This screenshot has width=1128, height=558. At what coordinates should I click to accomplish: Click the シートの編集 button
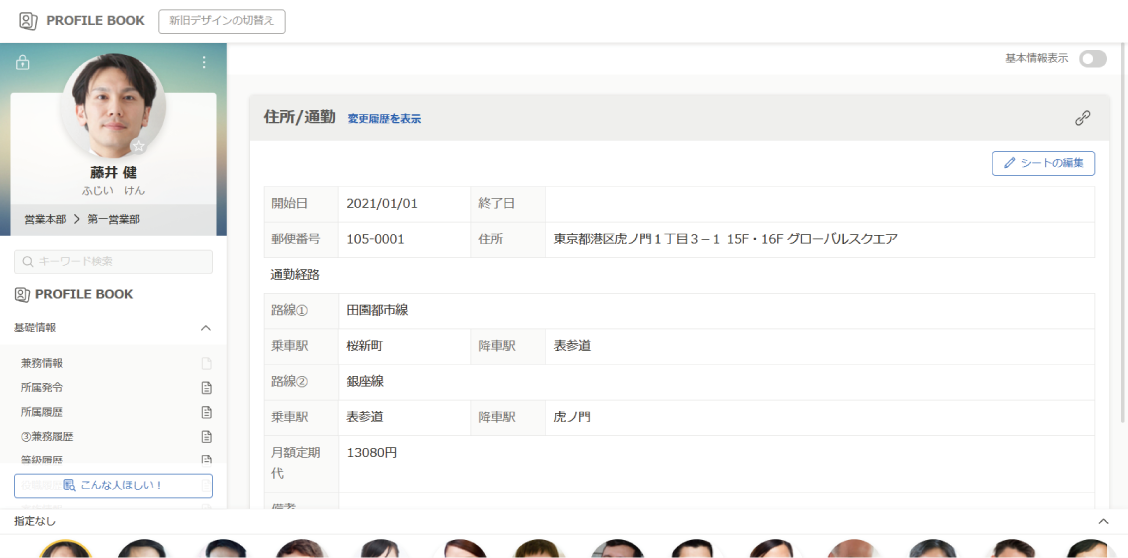coord(1043,163)
